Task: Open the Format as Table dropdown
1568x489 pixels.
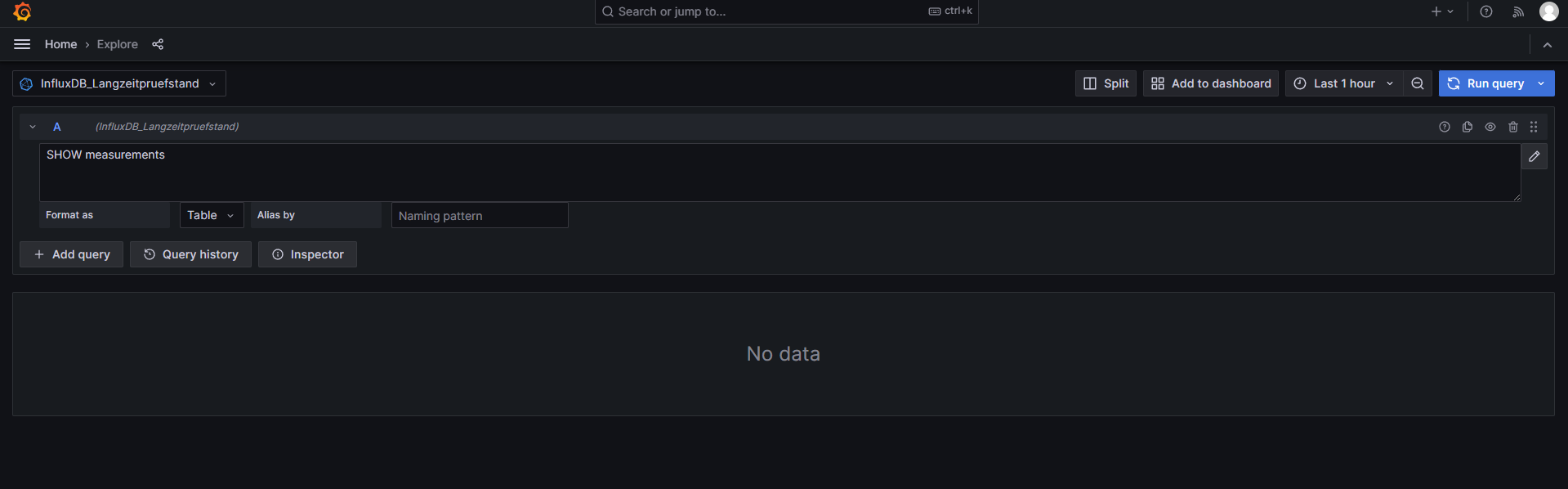Action: [x=211, y=214]
